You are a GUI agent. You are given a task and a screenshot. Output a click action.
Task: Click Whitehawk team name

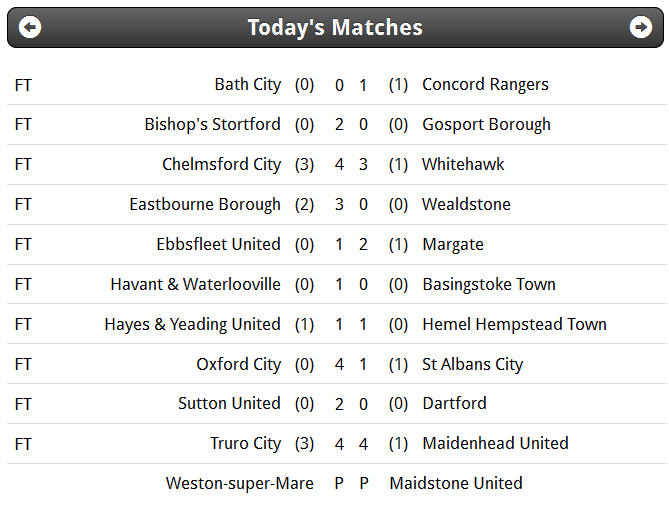coord(463,164)
